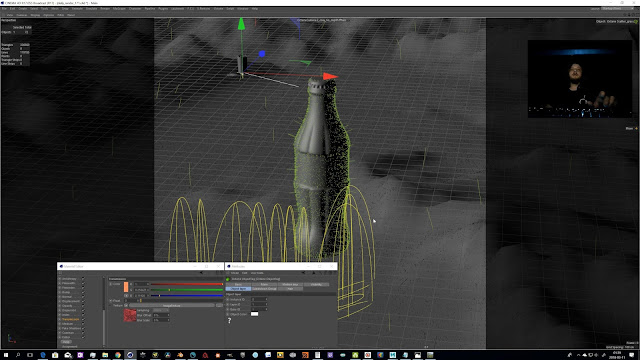Collapse the Float parameter expander
Screen dimensions: 640x360
pos(111,301)
